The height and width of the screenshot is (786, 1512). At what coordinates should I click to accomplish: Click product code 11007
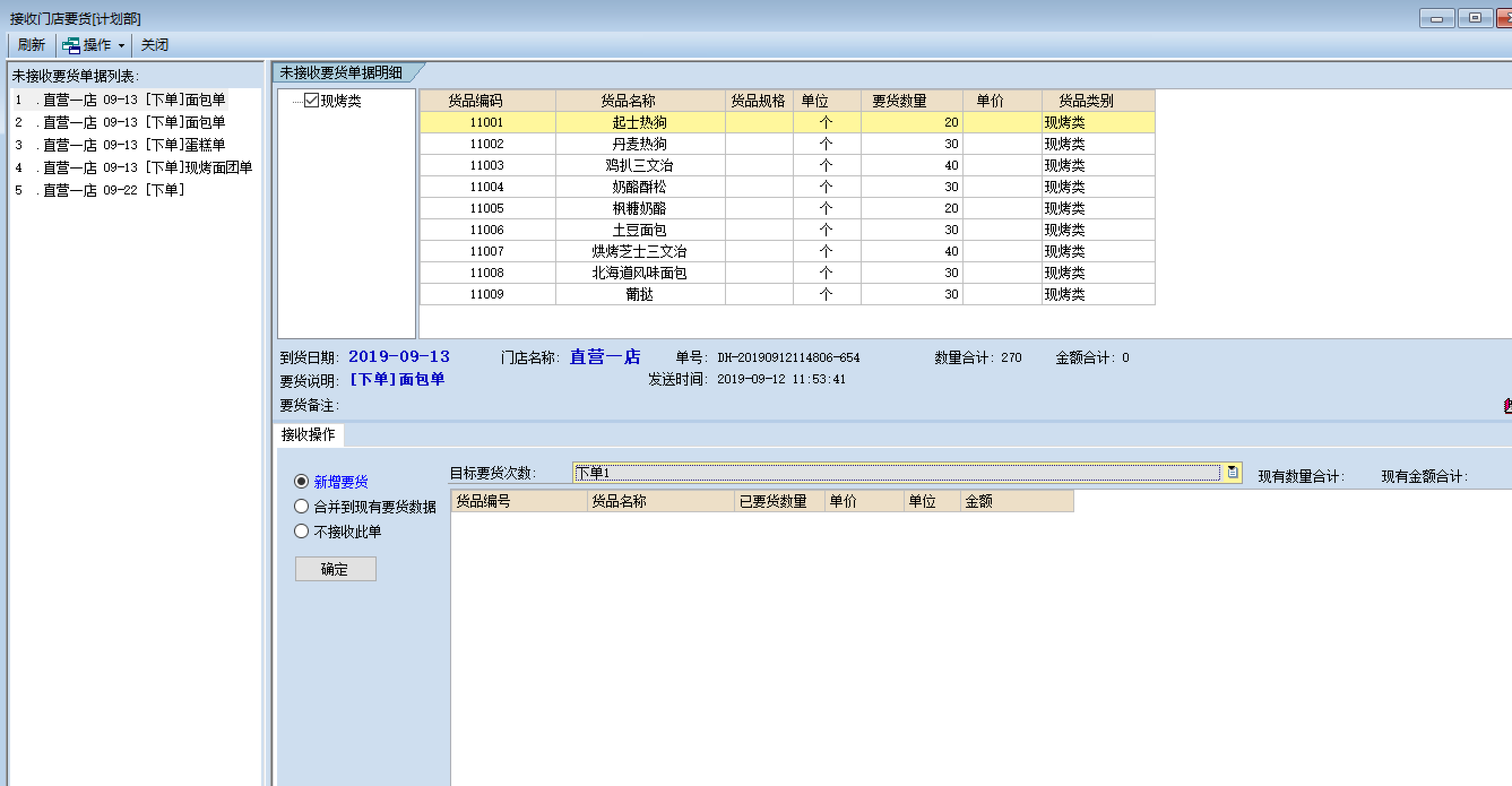pos(487,251)
